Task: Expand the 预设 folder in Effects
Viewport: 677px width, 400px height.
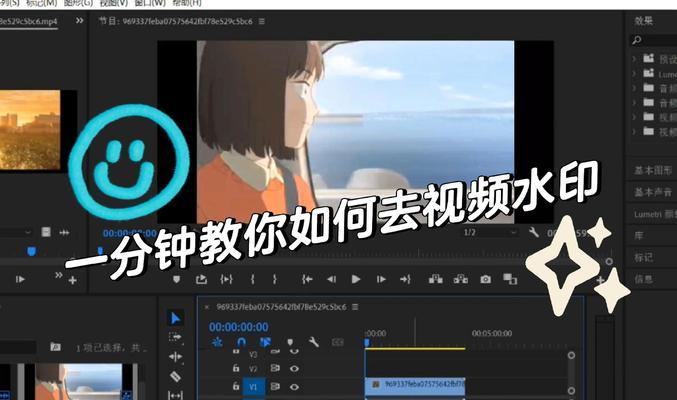Action: coord(634,59)
